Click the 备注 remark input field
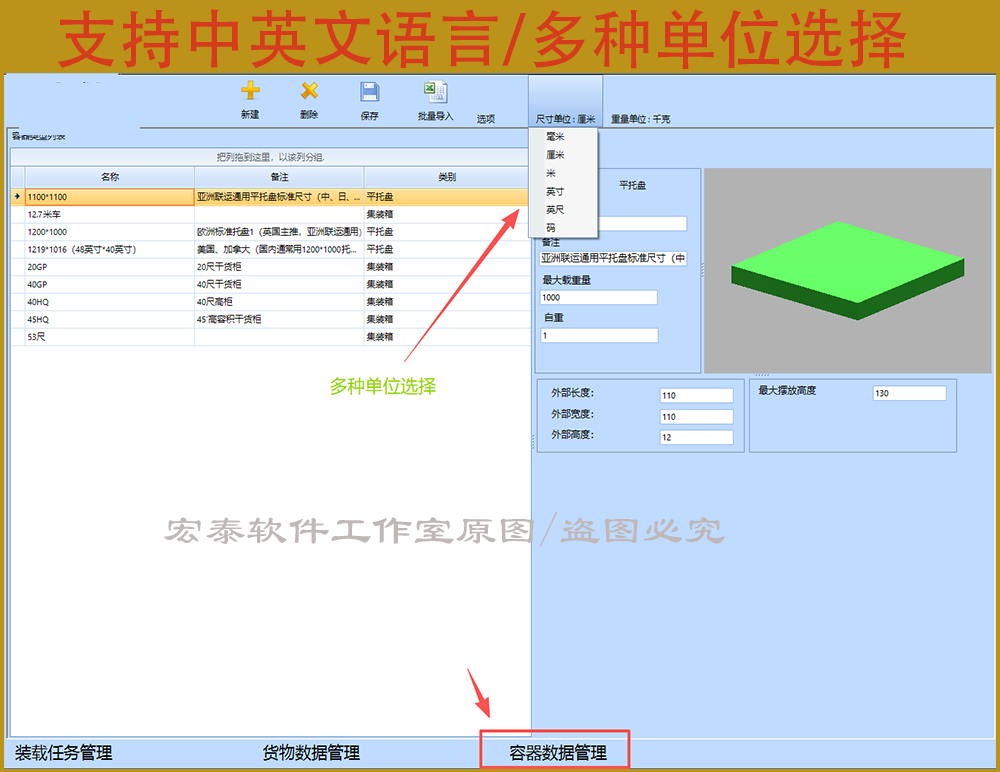This screenshot has height=772, width=1000. pos(614,258)
